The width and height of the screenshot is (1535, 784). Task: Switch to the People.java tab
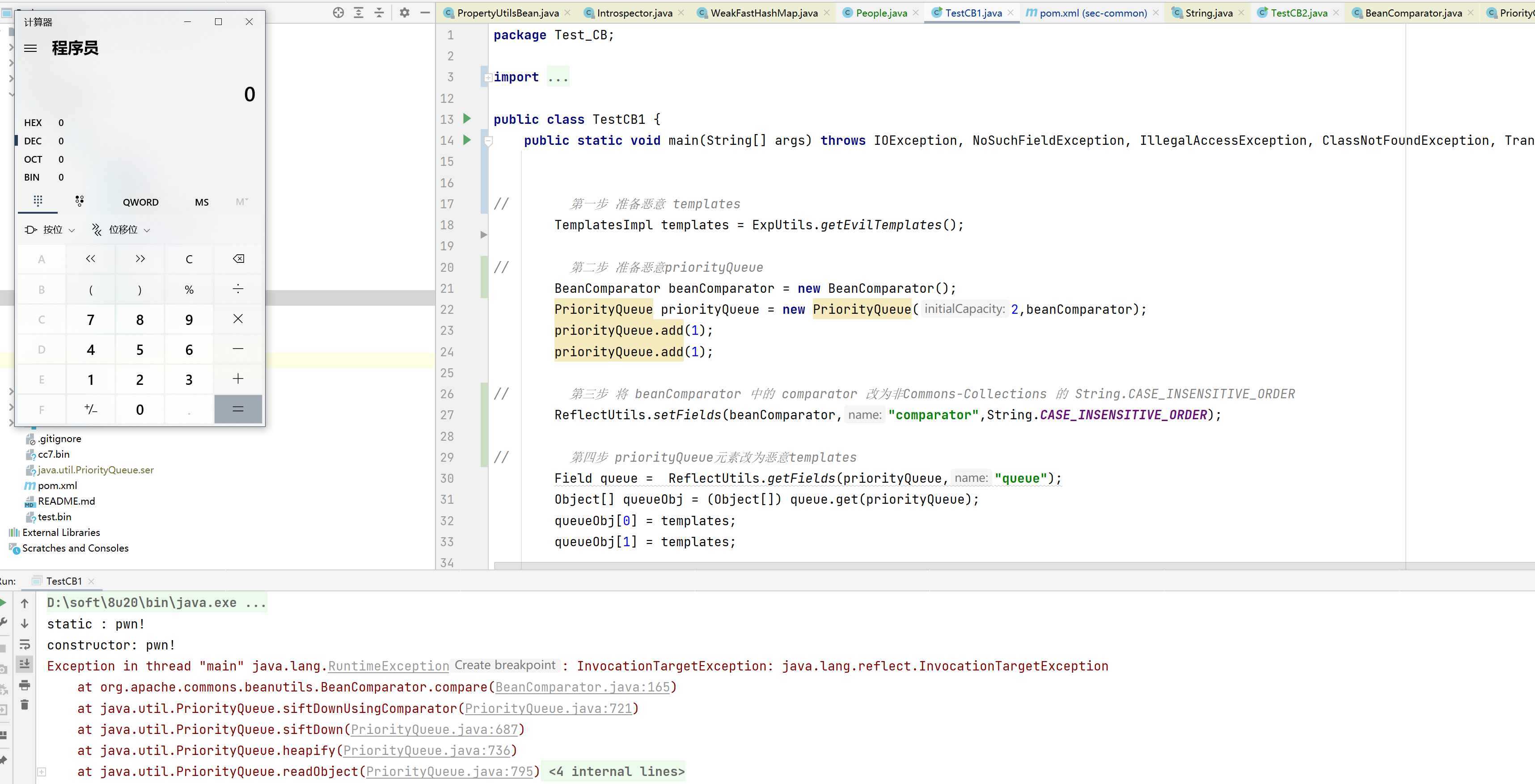(x=881, y=13)
